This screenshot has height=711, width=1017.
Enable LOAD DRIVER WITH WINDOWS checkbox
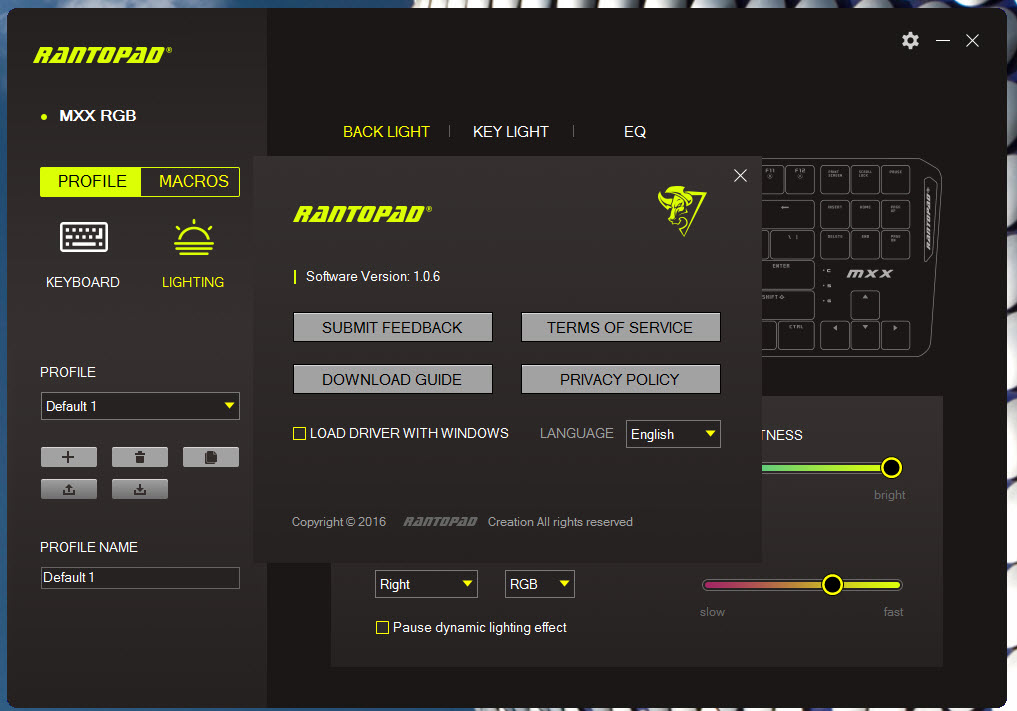299,433
